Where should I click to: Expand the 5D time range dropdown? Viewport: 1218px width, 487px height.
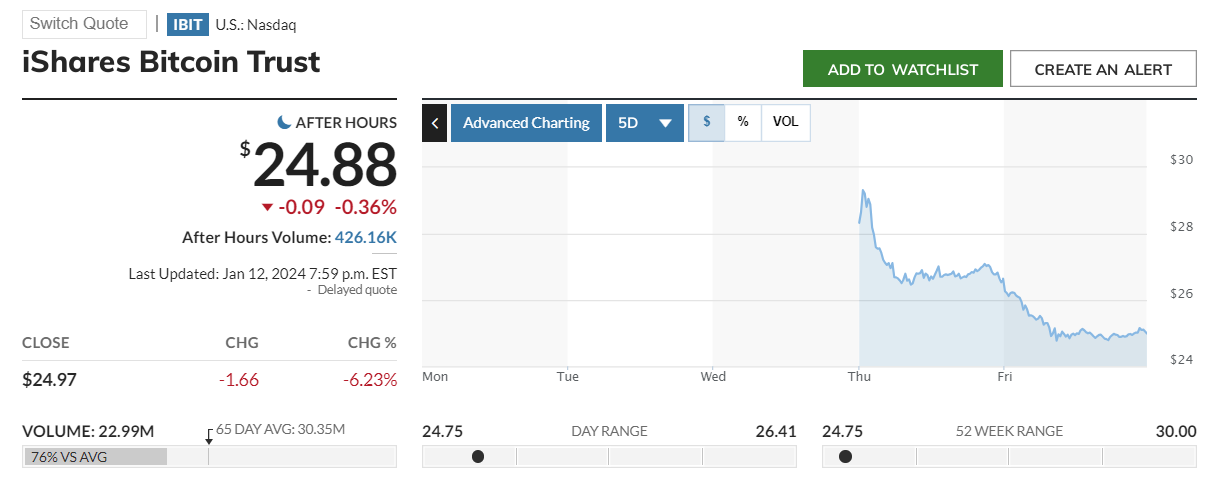[x=645, y=123]
